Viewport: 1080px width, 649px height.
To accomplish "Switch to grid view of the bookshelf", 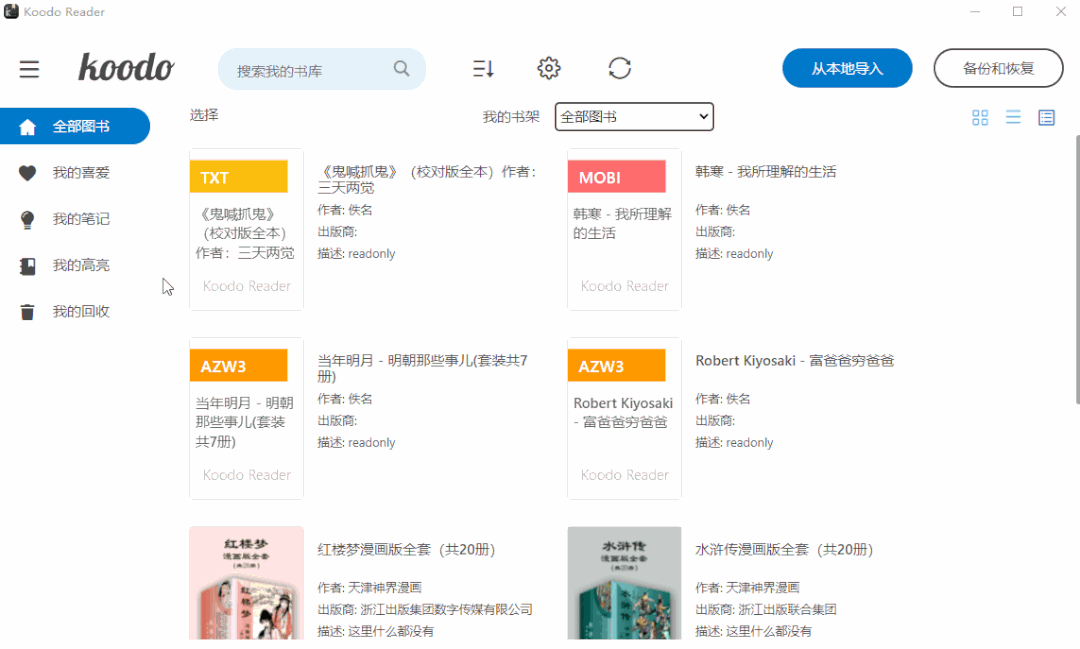I will (980, 117).
